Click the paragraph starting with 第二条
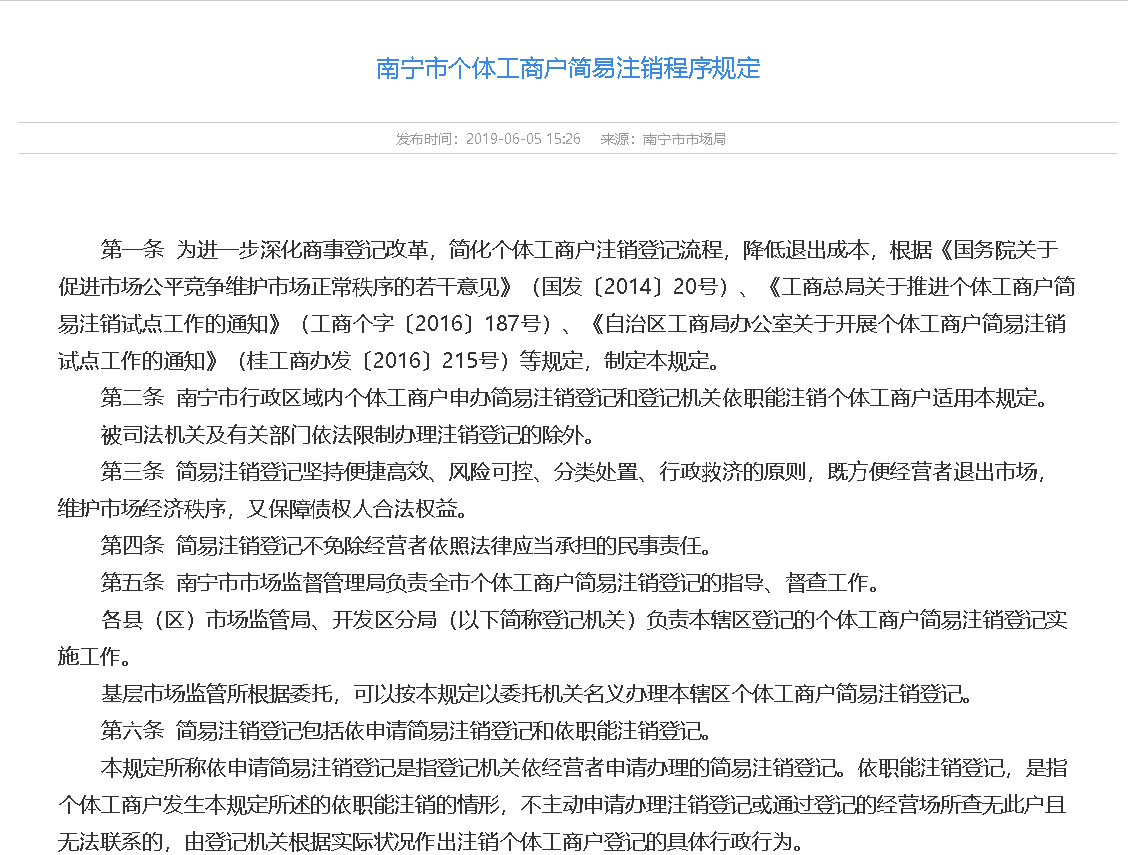This screenshot has width=1128, height=855. [573, 398]
